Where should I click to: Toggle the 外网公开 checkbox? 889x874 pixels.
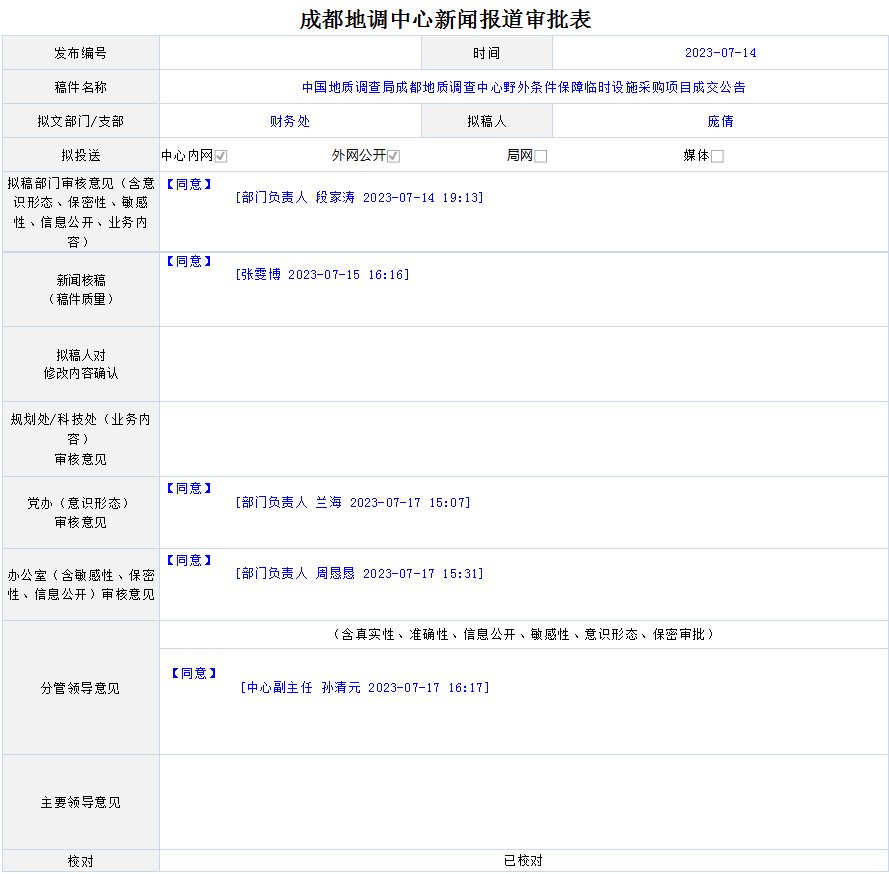(x=394, y=156)
